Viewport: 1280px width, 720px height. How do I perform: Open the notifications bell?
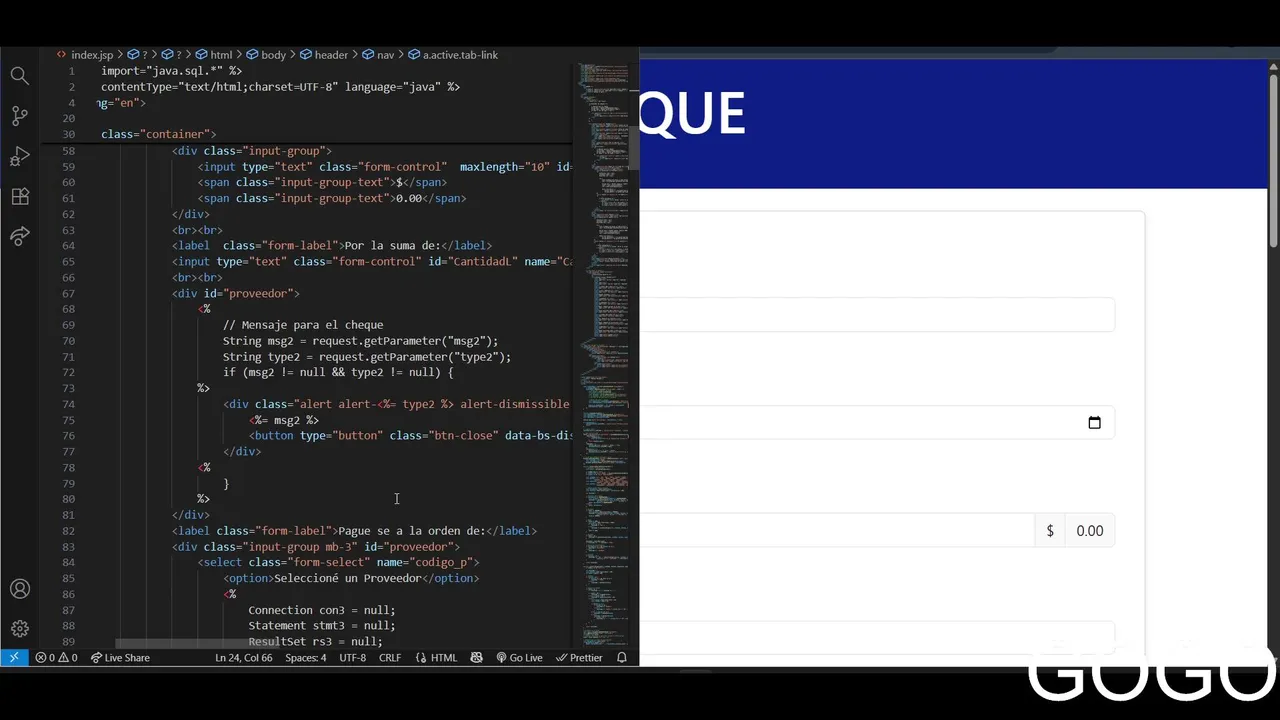pos(622,658)
